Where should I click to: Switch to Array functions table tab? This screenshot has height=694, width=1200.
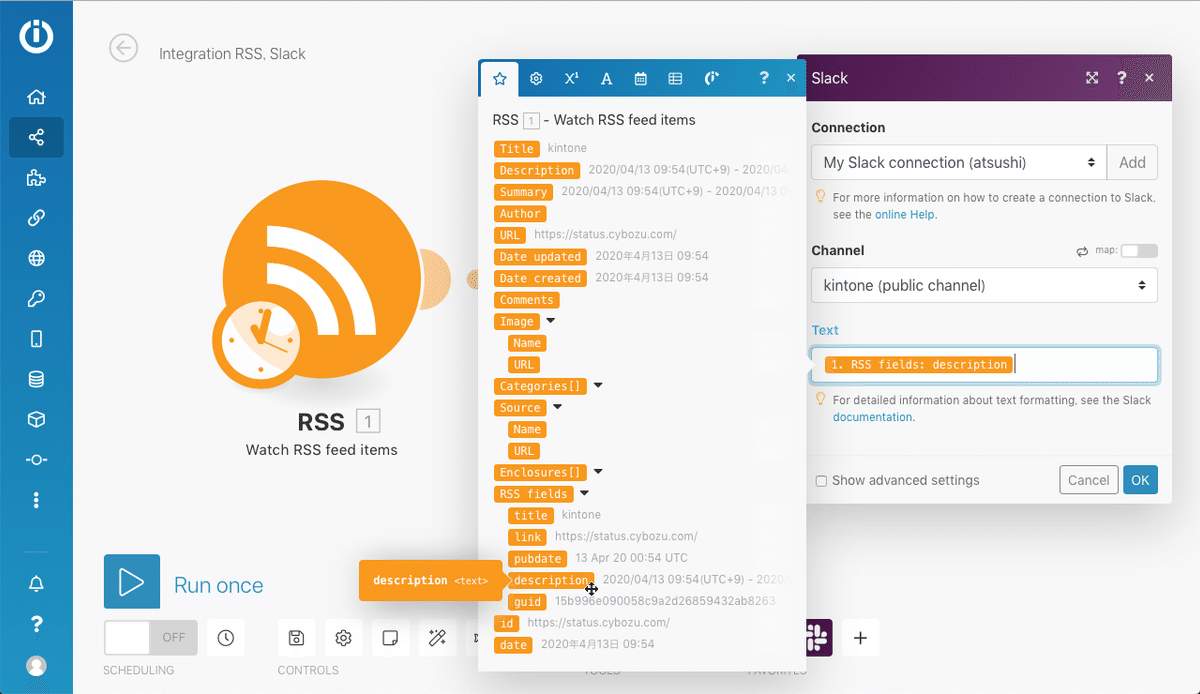(x=675, y=78)
